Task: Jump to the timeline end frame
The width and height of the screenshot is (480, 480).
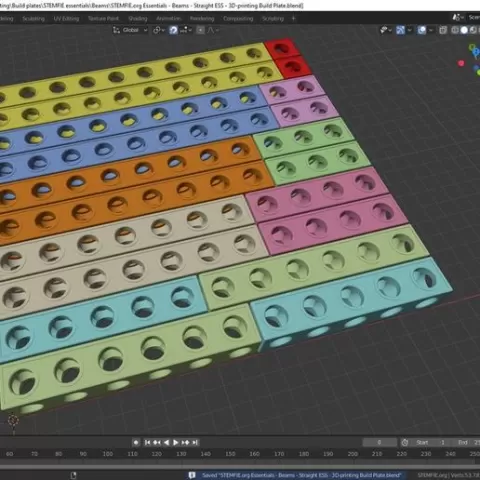Action: tap(195, 442)
